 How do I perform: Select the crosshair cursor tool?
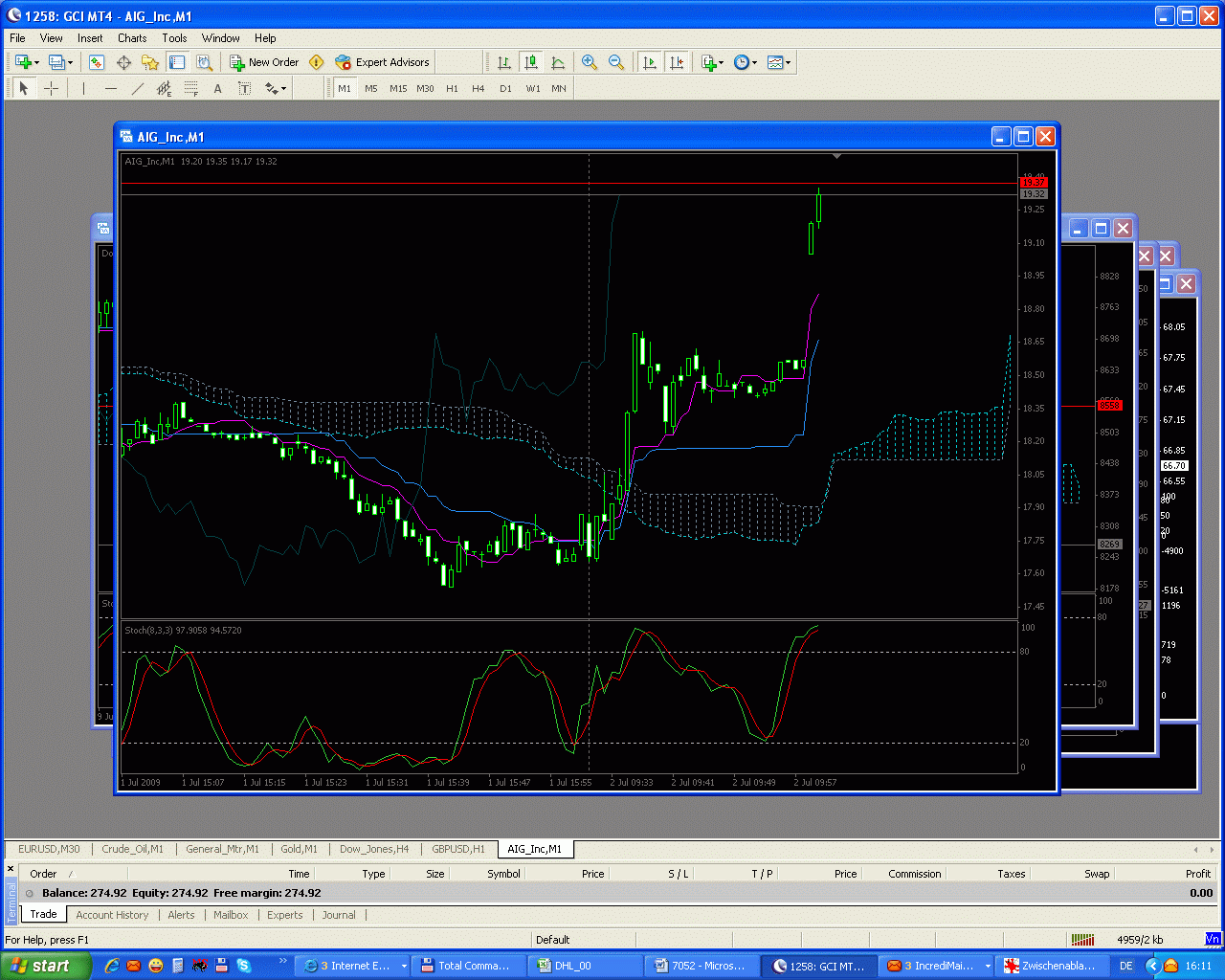click(x=52, y=88)
